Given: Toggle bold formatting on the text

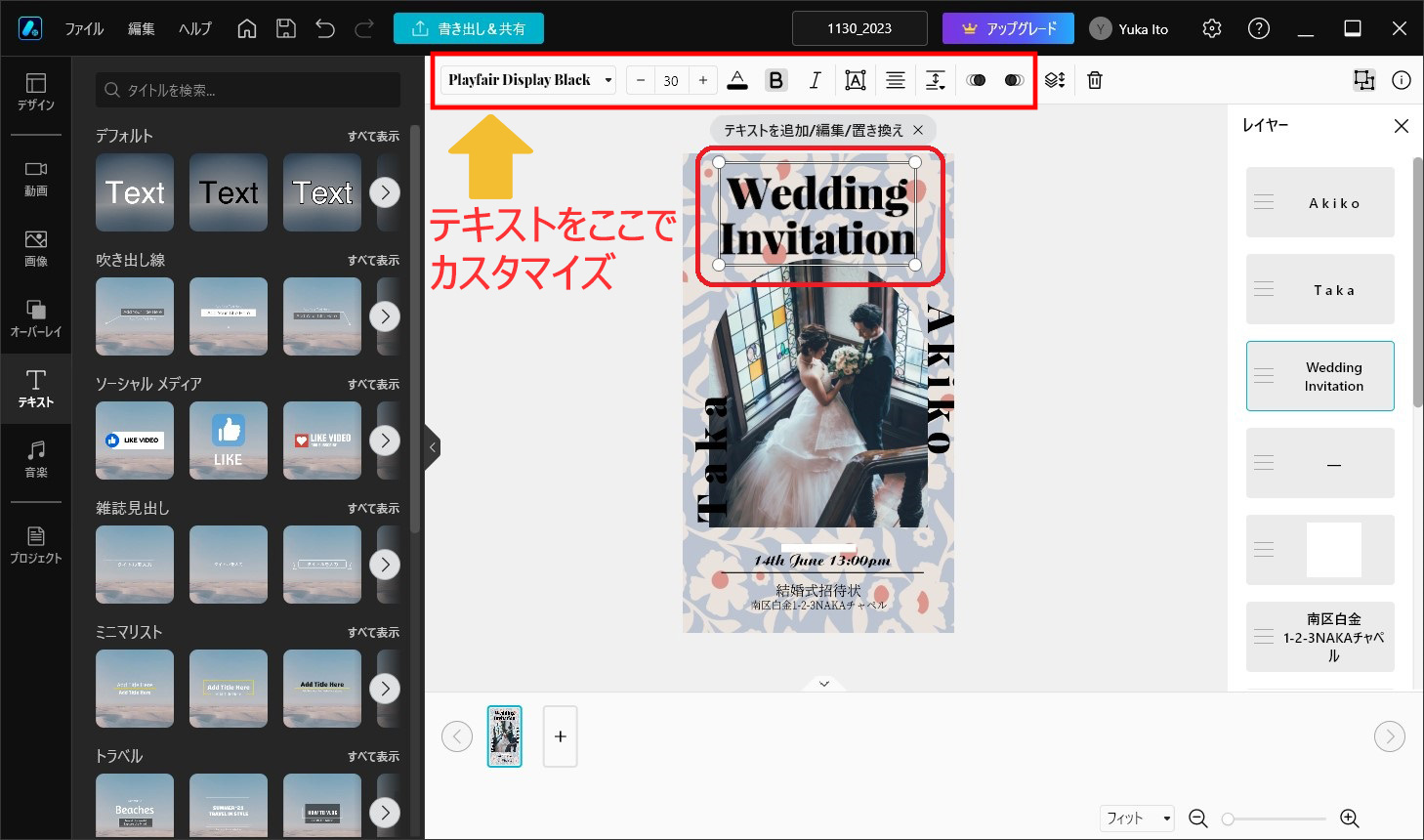Looking at the screenshot, I should (775, 80).
